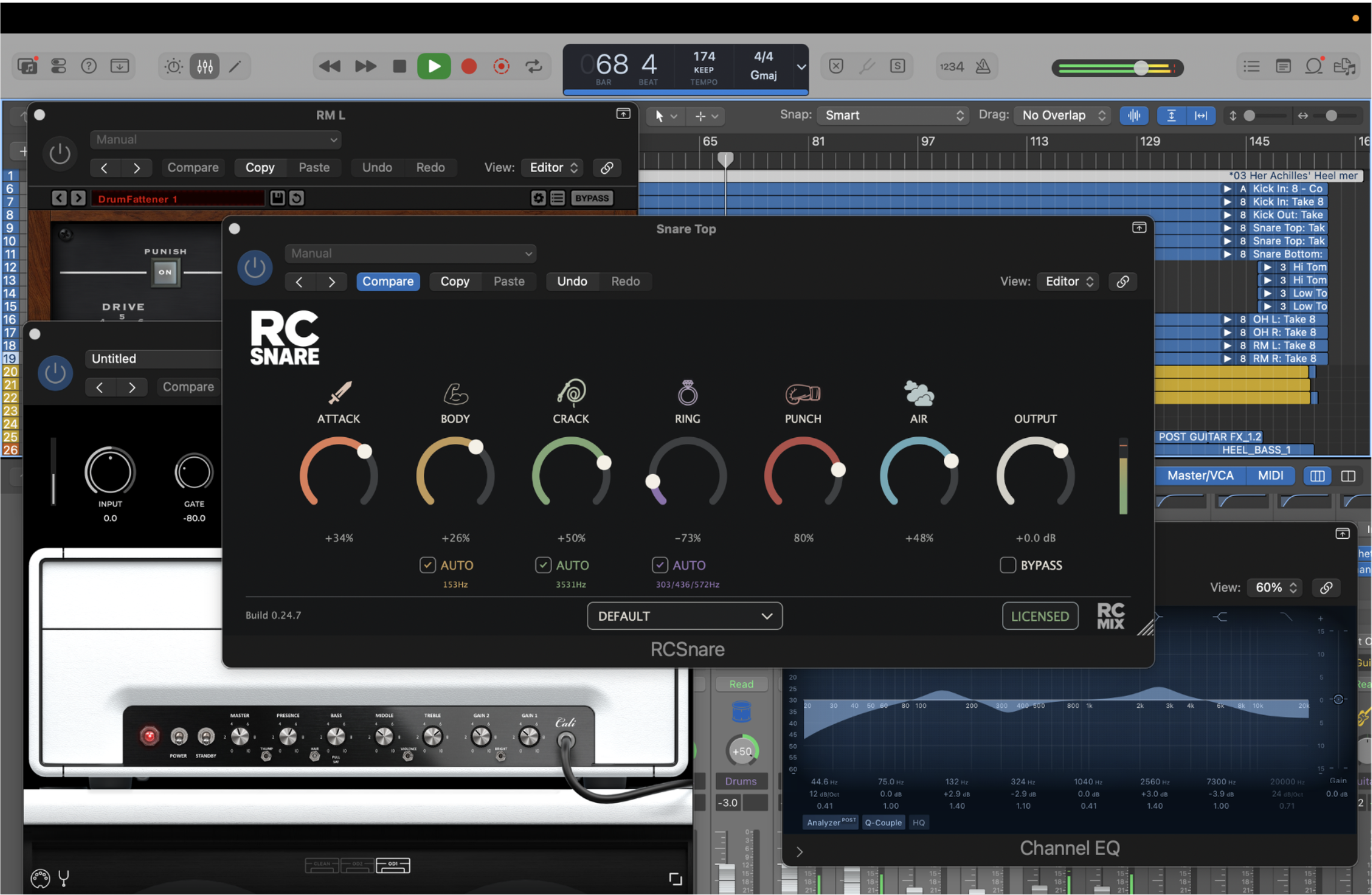Click DrumFattener save preset disk icon
This screenshot has width=1372, height=895.
click(277, 198)
